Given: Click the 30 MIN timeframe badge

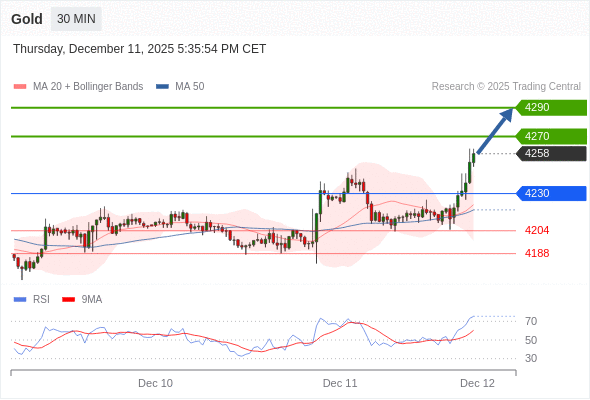Looking at the screenshot, I should pyautogui.click(x=76, y=19).
